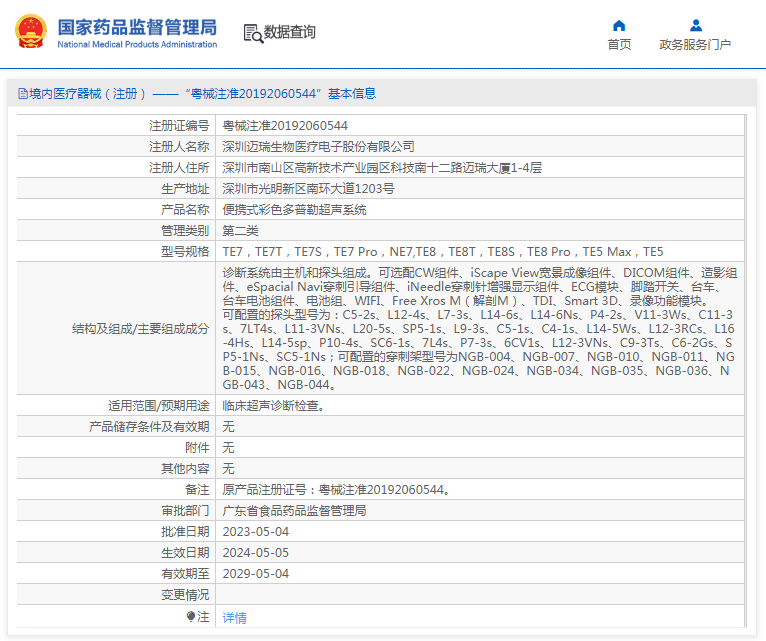The height and width of the screenshot is (641, 766).
Task: Select effective date 2024-05-05
Action: point(255,553)
